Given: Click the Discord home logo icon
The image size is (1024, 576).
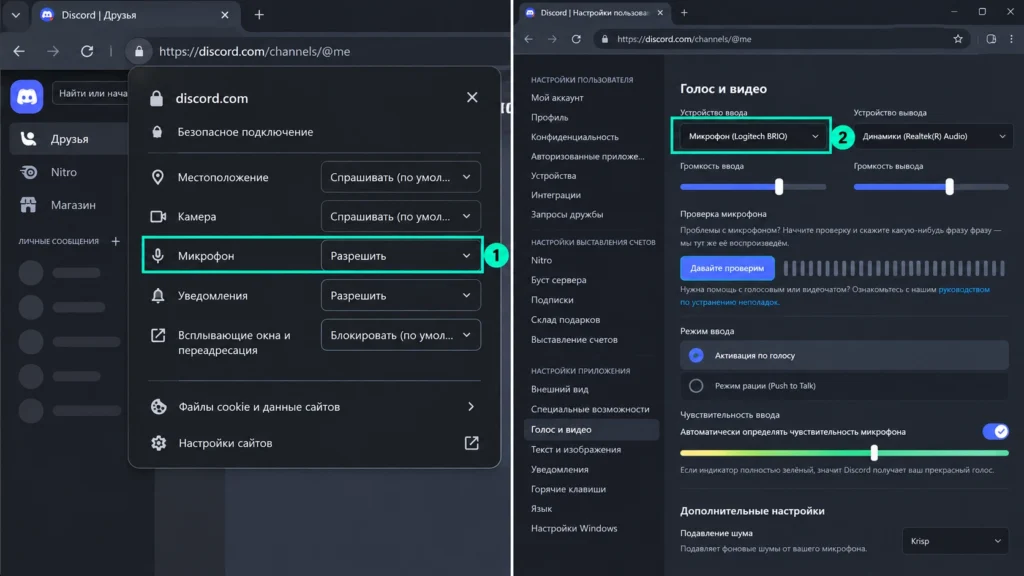Looking at the screenshot, I should click(x=27, y=97).
